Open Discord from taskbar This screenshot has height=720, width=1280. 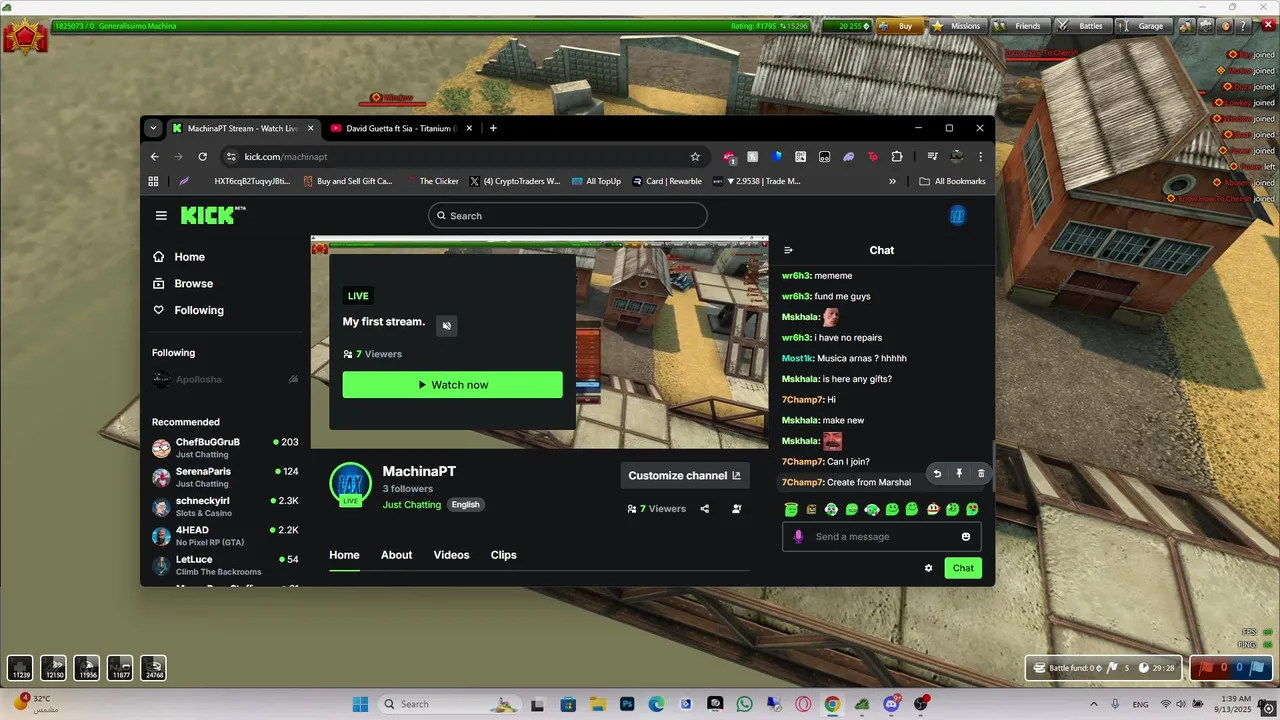tap(891, 704)
